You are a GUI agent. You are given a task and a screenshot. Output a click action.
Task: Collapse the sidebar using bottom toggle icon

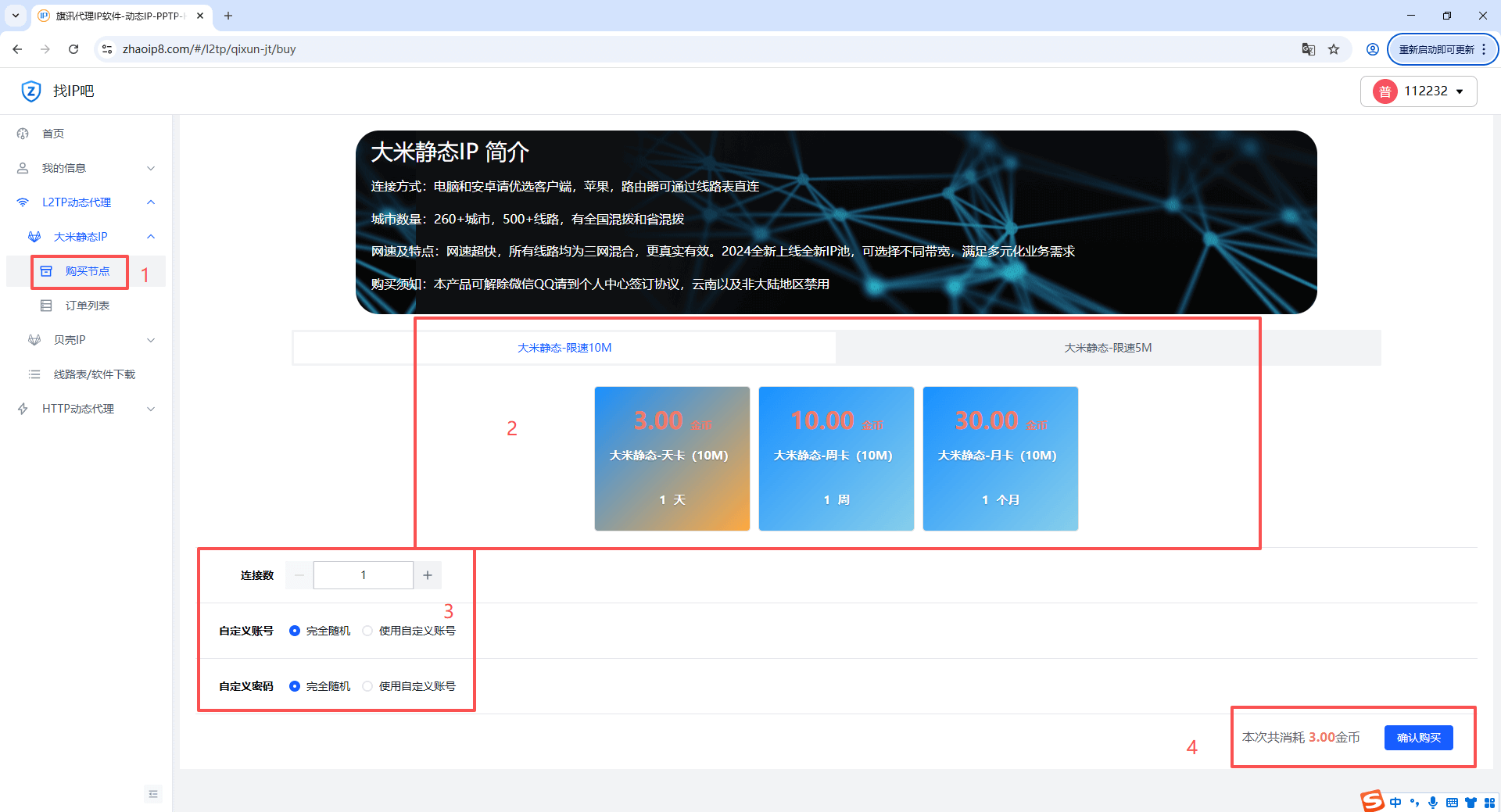tap(153, 794)
